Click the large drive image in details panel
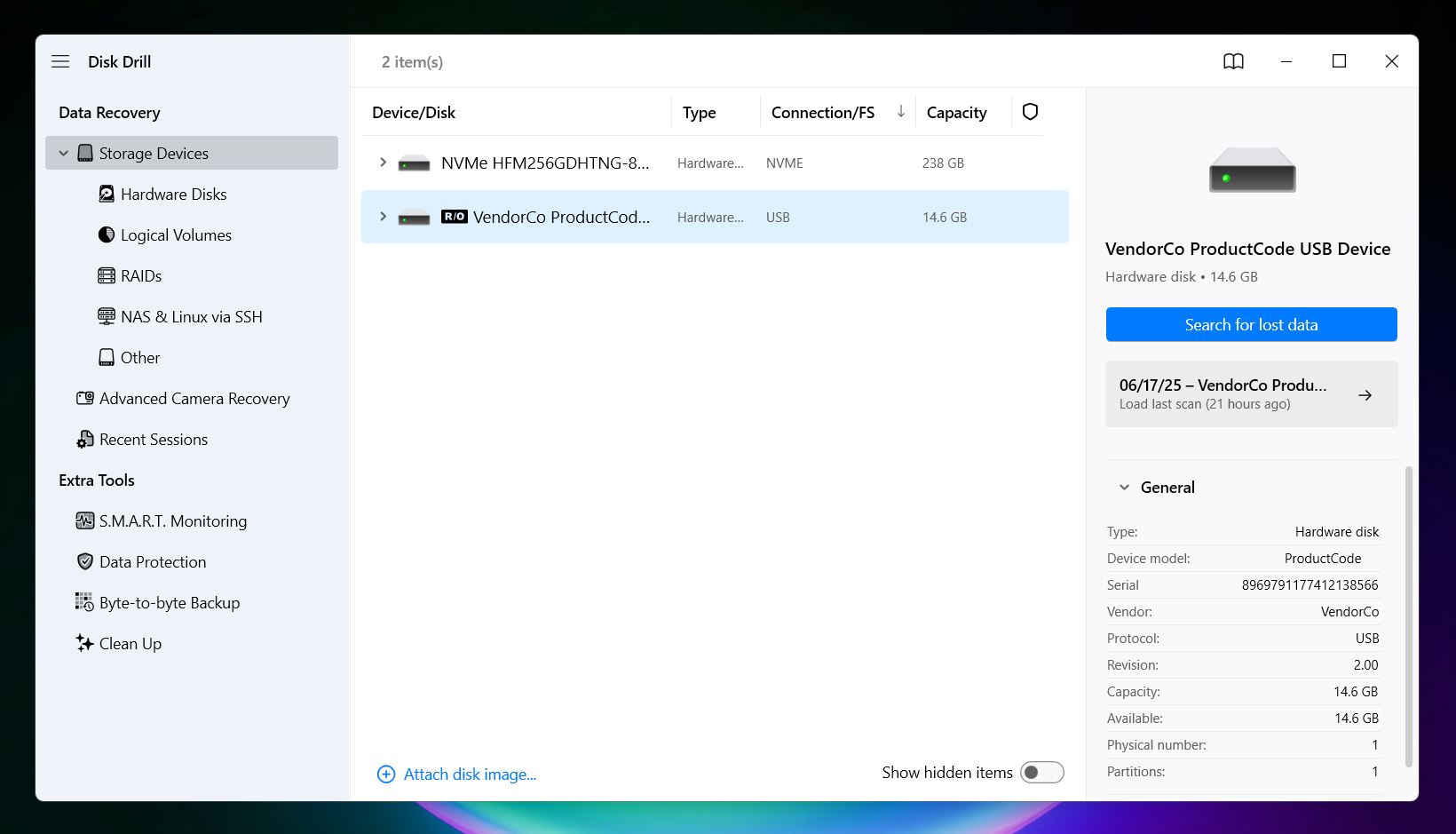Viewport: 1456px width, 834px height. click(1252, 170)
